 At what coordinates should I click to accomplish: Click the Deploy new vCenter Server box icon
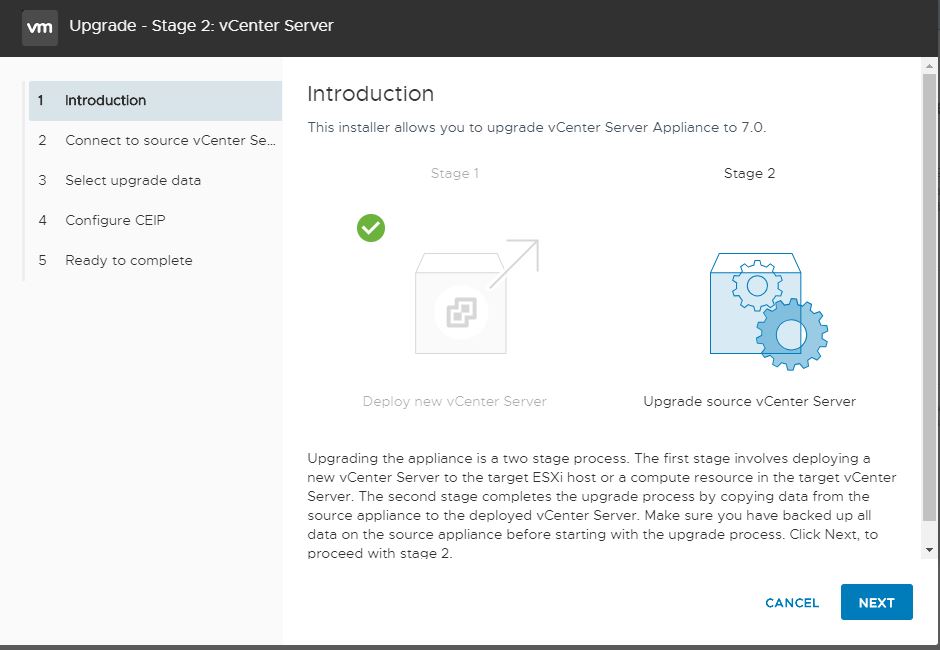[477, 296]
